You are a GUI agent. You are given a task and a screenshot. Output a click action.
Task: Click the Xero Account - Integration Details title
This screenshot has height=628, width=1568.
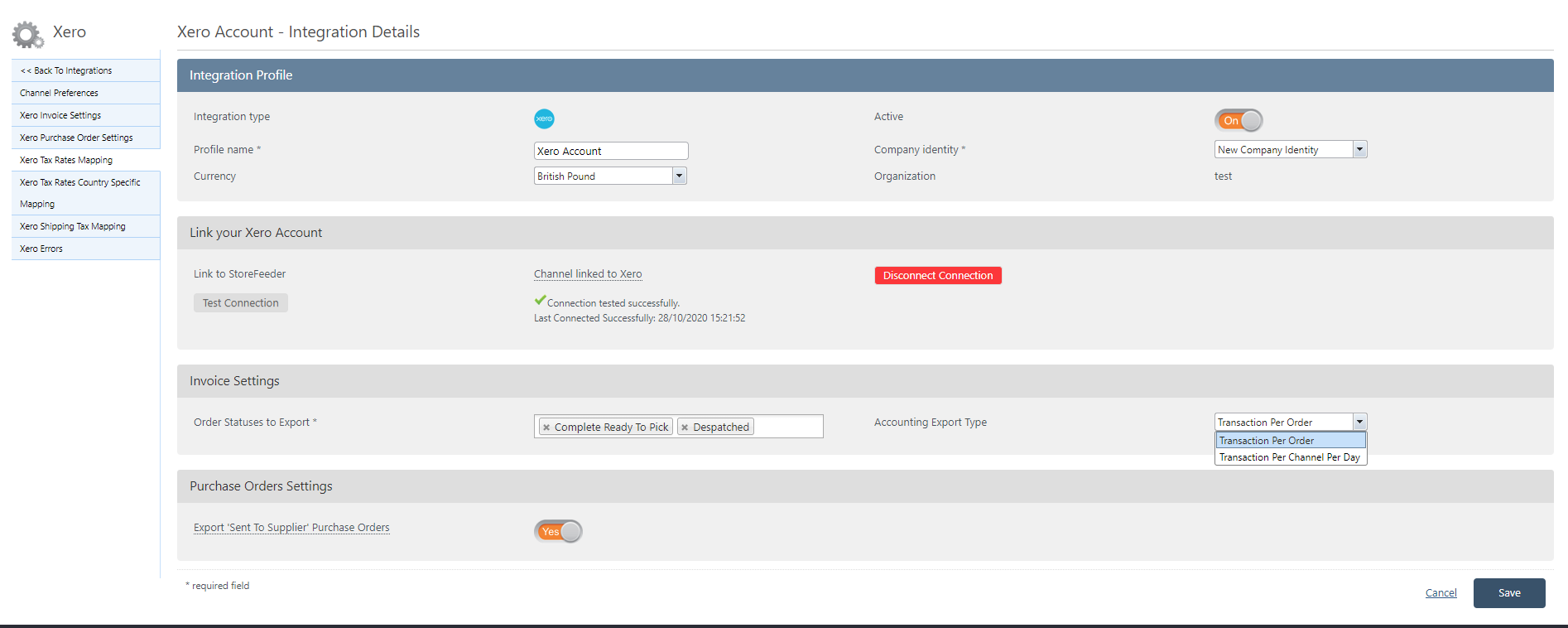click(x=298, y=32)
